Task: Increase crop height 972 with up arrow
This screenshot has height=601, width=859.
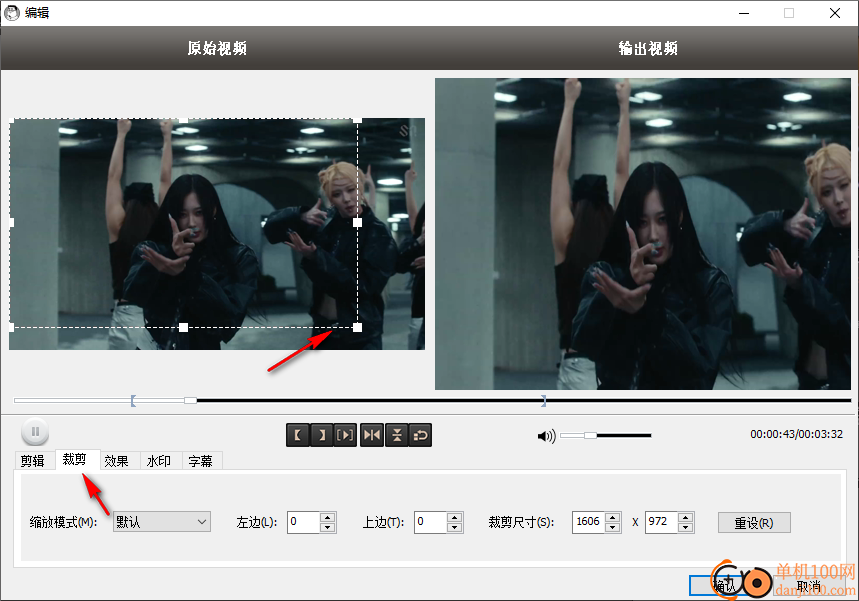Action: pos(685,517)
